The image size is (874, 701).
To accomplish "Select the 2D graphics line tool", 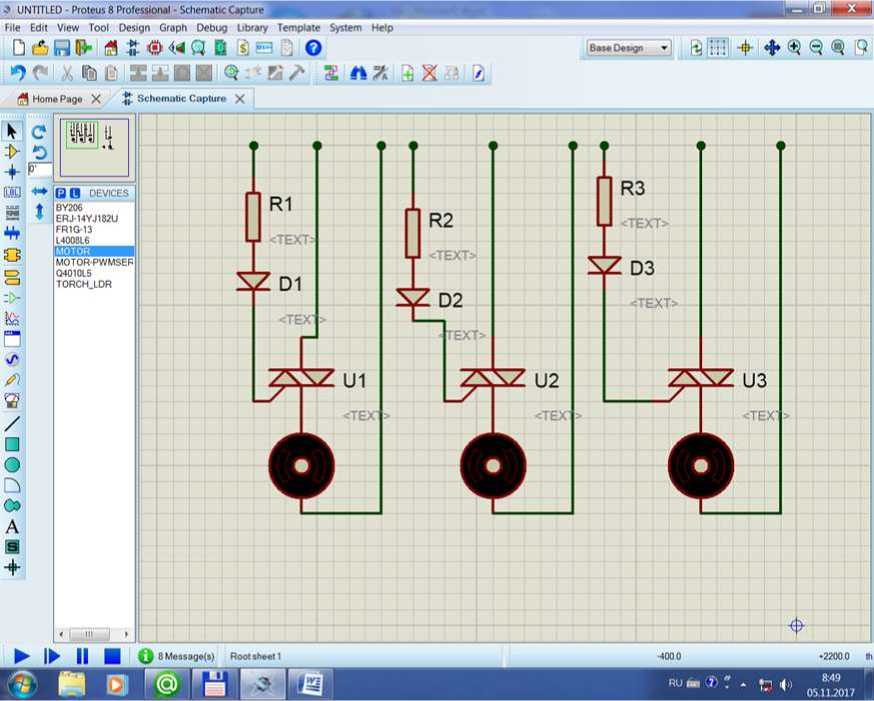I will click(x=12, y=423).
